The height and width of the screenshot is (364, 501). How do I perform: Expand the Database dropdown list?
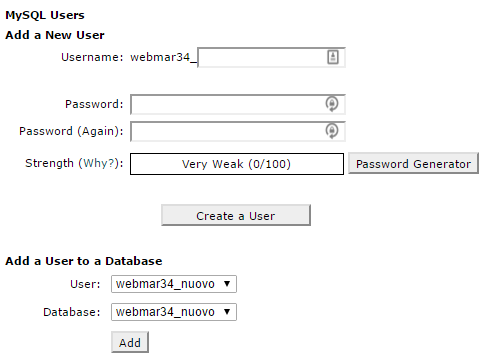174,312
